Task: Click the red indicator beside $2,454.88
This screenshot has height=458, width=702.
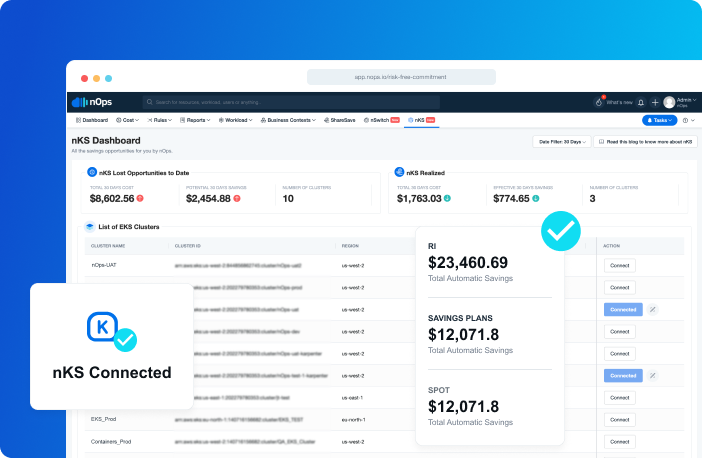Action: point(237,198)
